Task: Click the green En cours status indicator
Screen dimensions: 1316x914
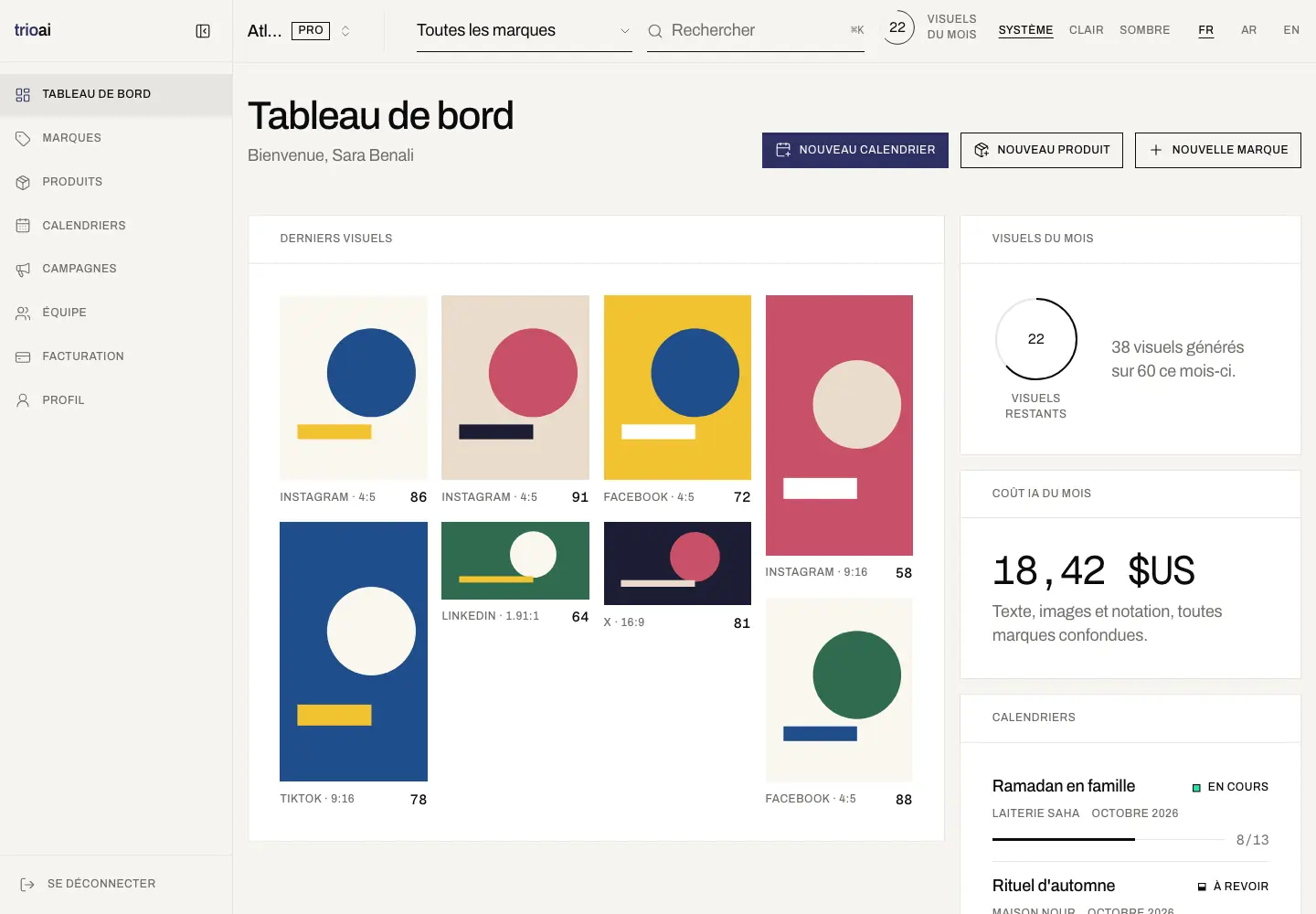Action: click(1196, 788)
